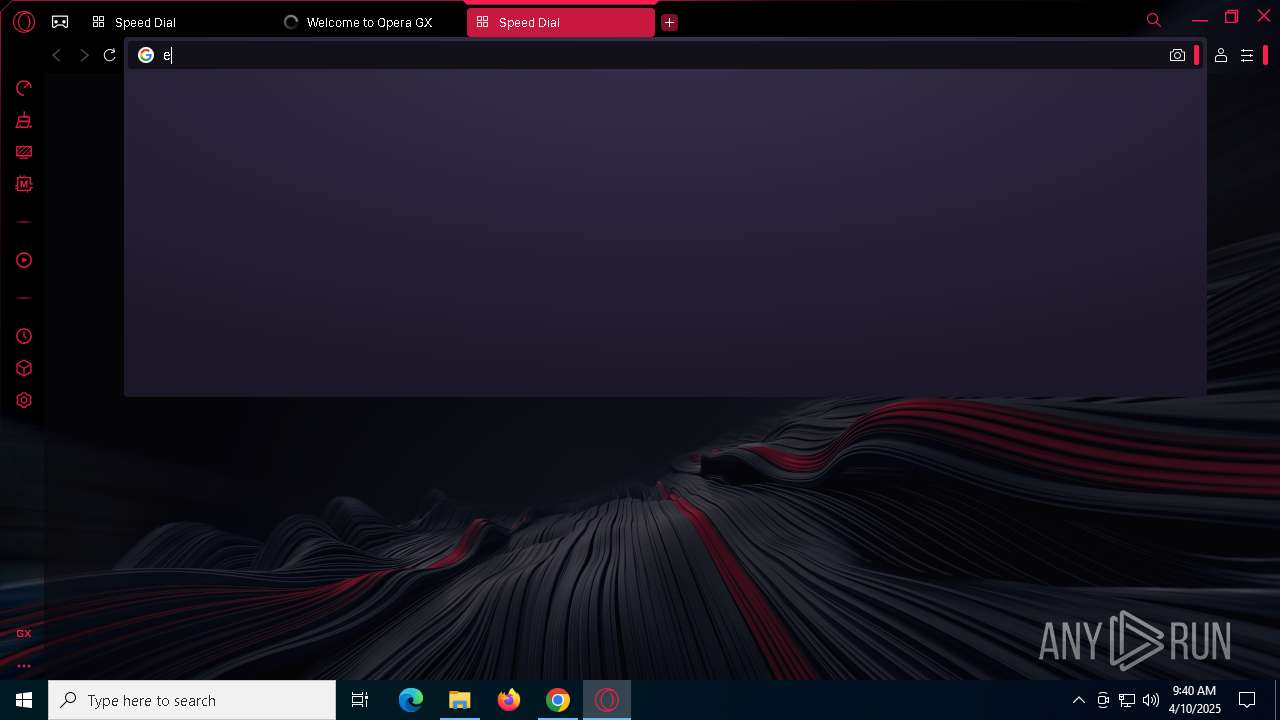This screenshot has width=1280, height=720.
Task: Open the 9:40 AM clock calendar
Action: point(1194,700)
